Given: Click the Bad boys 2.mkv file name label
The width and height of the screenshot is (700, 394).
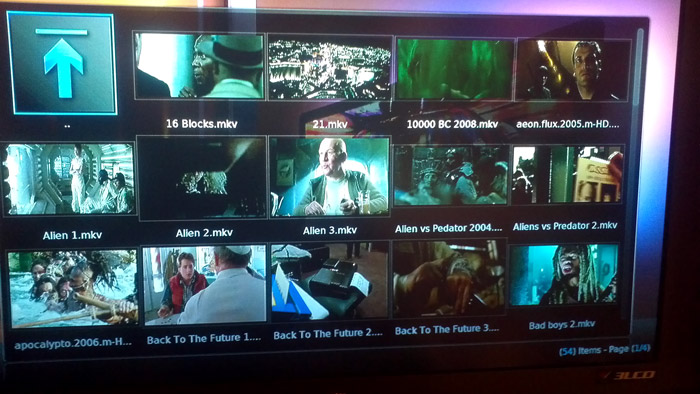Looking at the screenshot, I should point(562,325).
